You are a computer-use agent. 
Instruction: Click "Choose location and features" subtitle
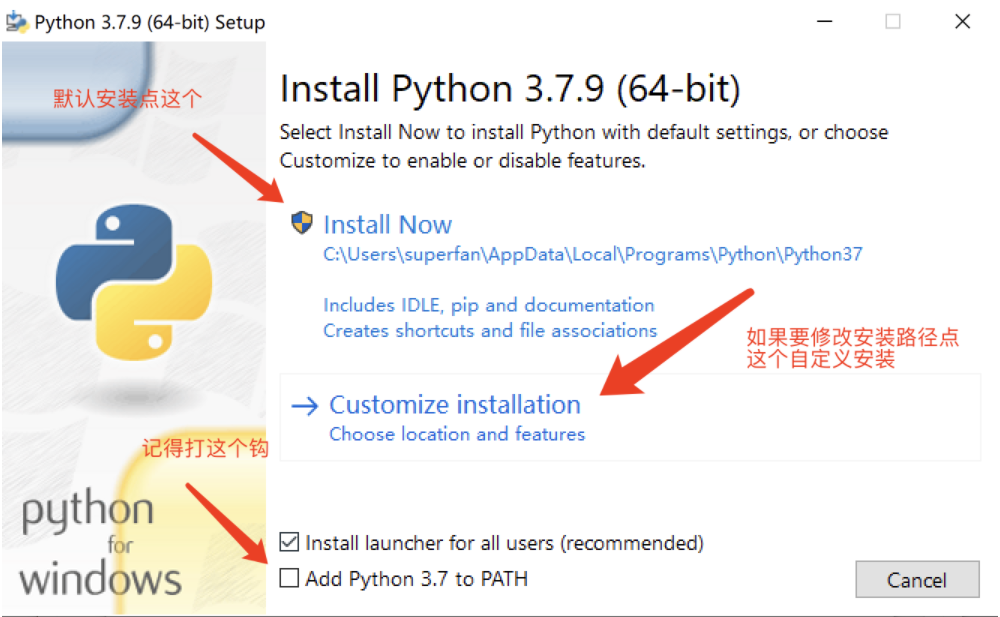457,434
